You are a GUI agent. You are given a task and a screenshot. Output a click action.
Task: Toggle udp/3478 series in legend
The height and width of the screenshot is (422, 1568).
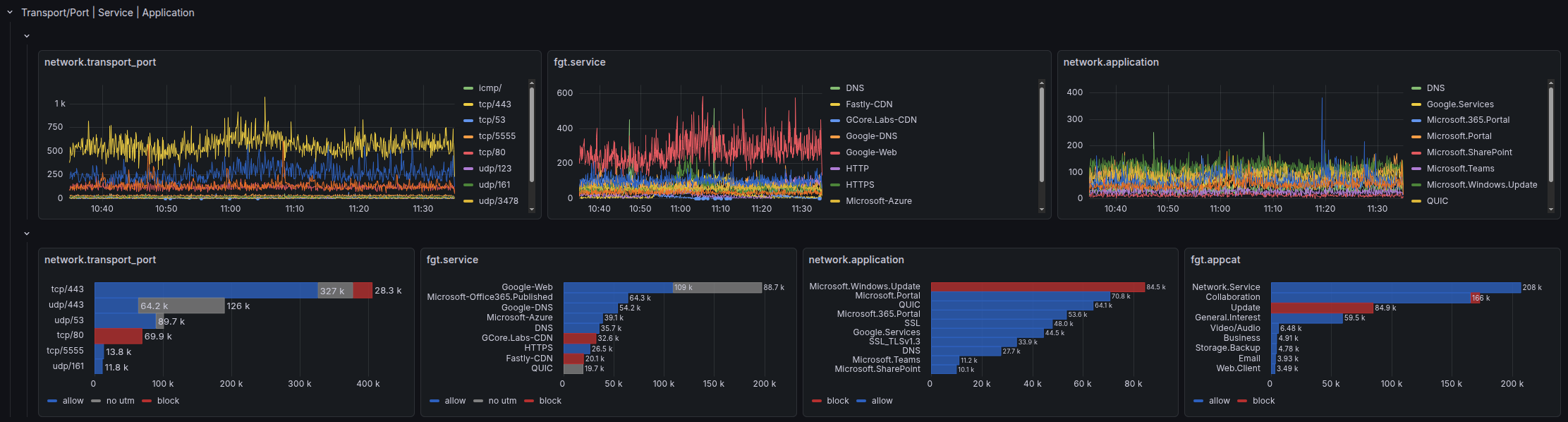pyautogui.click(x=498, y=201)
